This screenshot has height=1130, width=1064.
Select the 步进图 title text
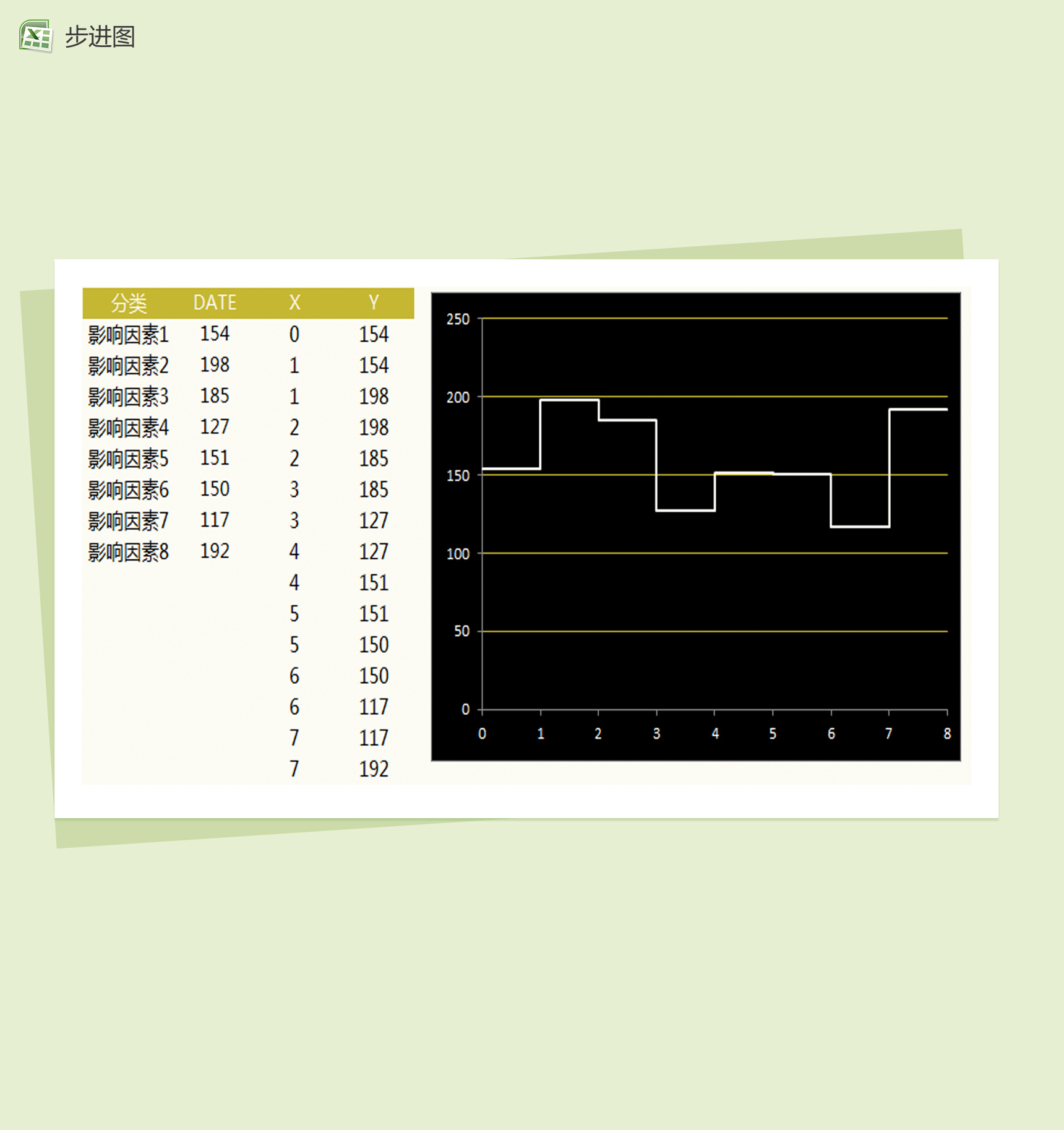pyautogui.click(x=100, y=37)
